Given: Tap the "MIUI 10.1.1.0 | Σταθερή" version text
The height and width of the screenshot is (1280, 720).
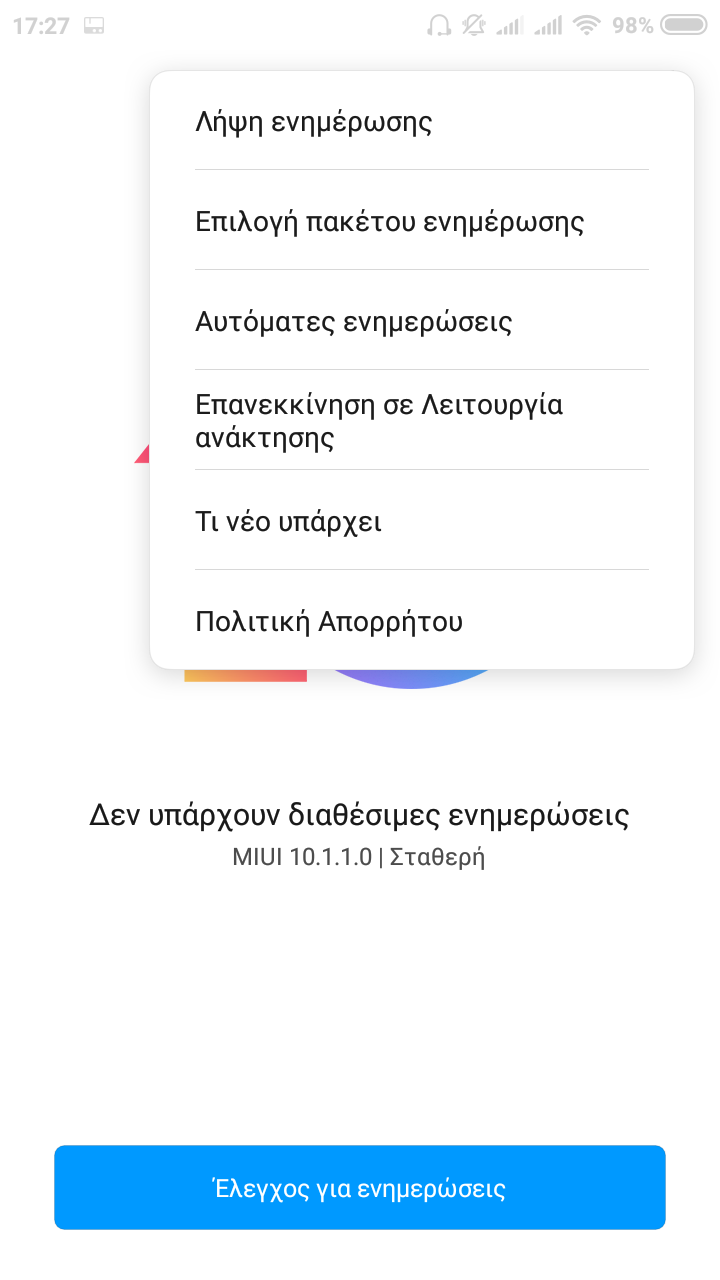Looking at the screenshot, I should click(x=359, y=857).
